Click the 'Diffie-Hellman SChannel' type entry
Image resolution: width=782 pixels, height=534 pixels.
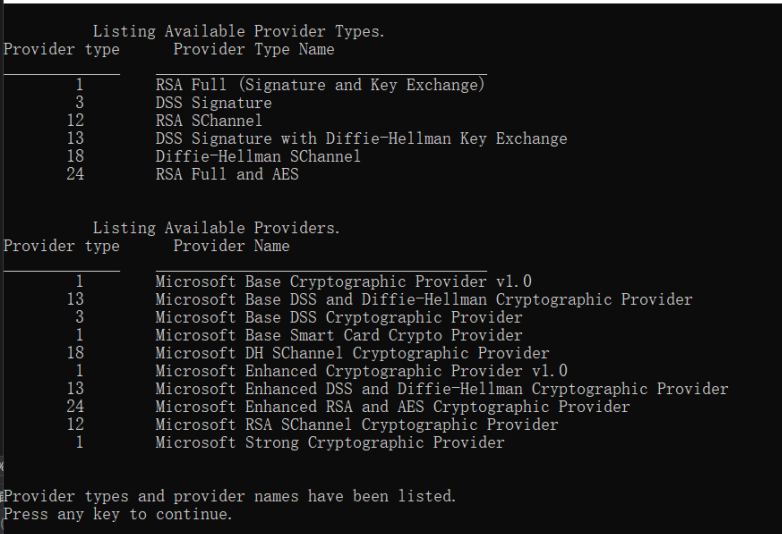[x=258, y=157]
